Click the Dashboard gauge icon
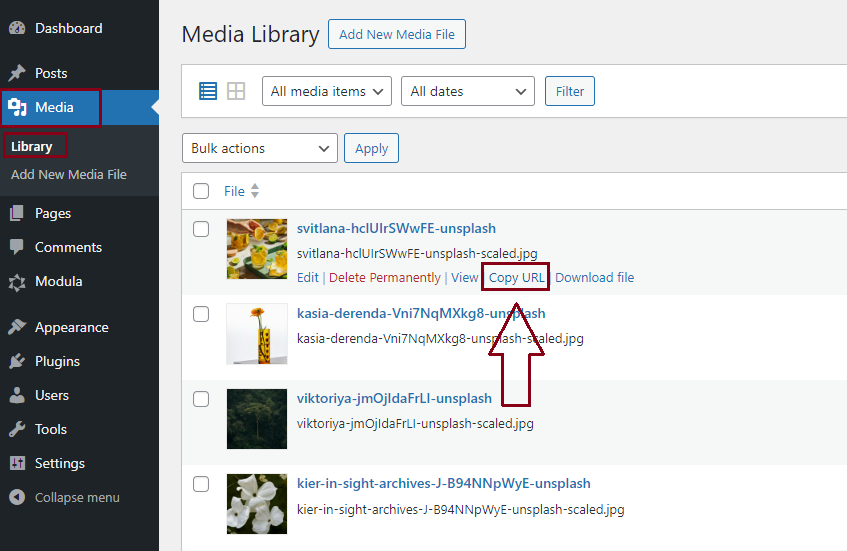The image size is (847, 551). coord(17,28)
